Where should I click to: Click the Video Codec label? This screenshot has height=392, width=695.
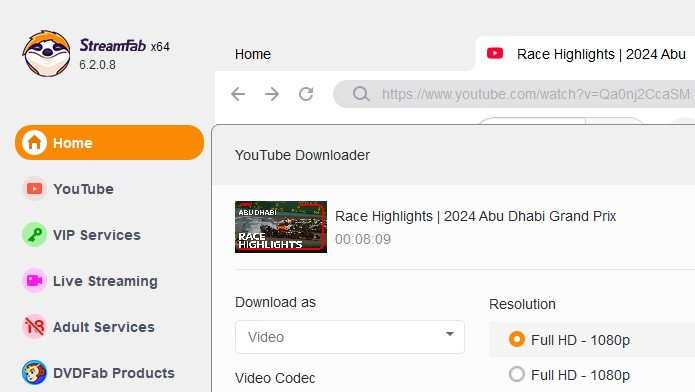tap(275, 378)
